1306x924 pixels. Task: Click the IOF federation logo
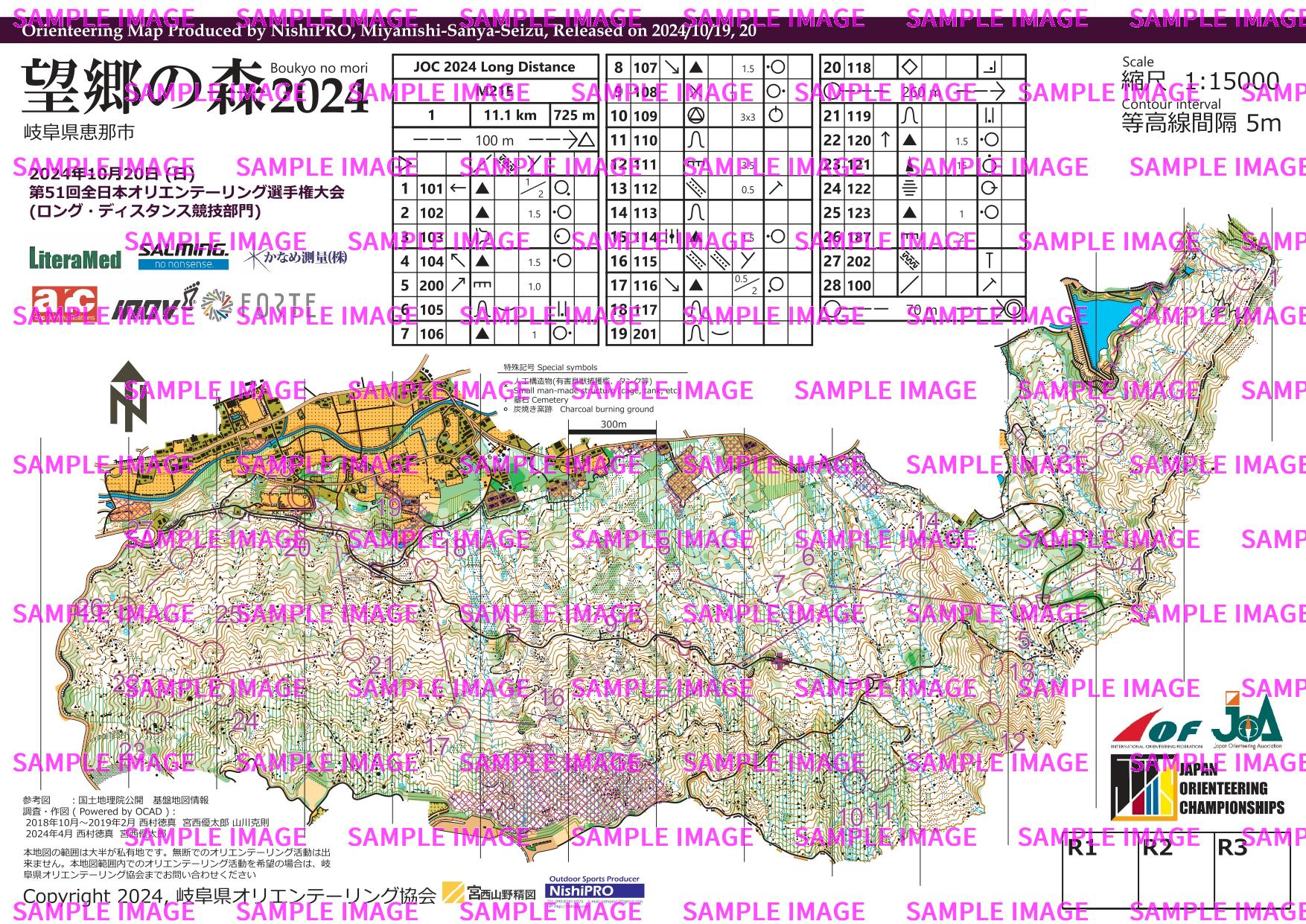(x=1156, y=728)
